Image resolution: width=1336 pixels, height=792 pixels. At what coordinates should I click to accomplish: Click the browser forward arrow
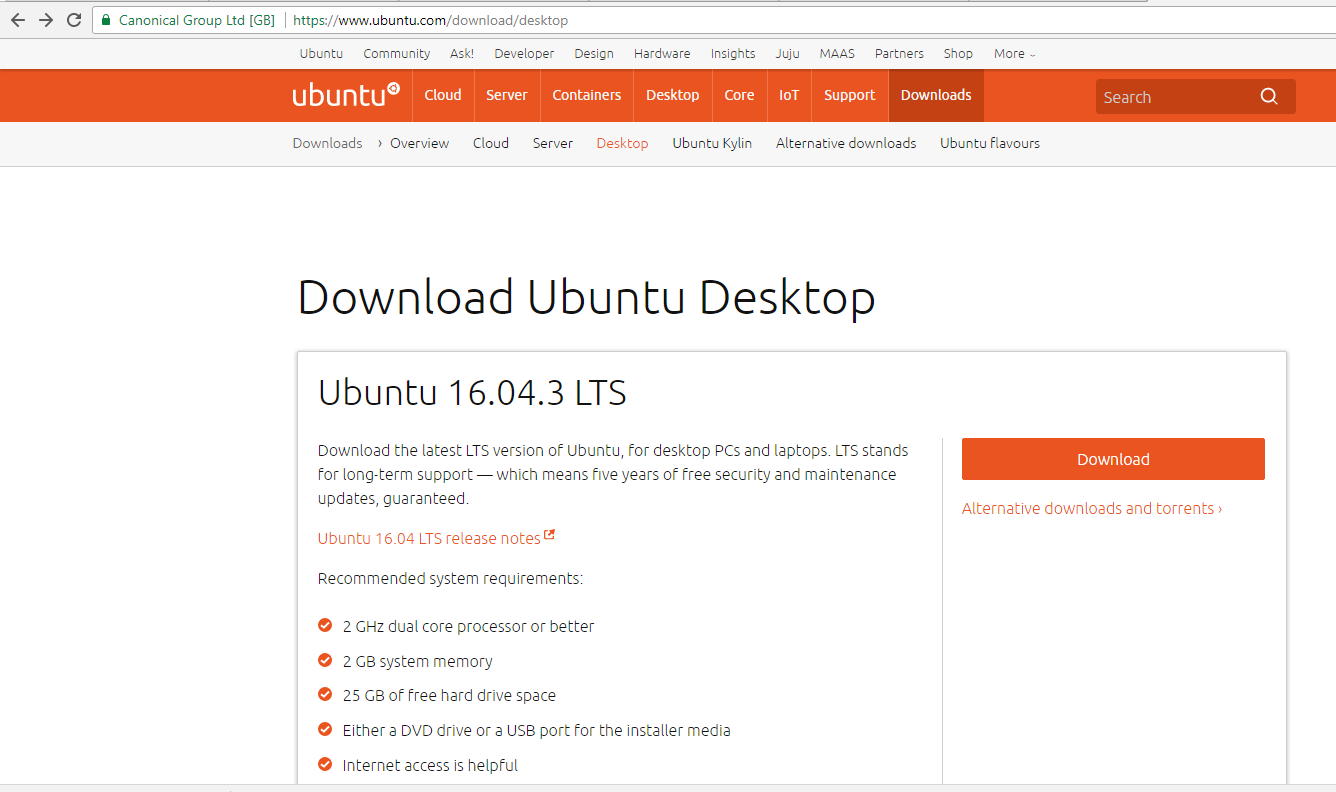coord(45,20)
